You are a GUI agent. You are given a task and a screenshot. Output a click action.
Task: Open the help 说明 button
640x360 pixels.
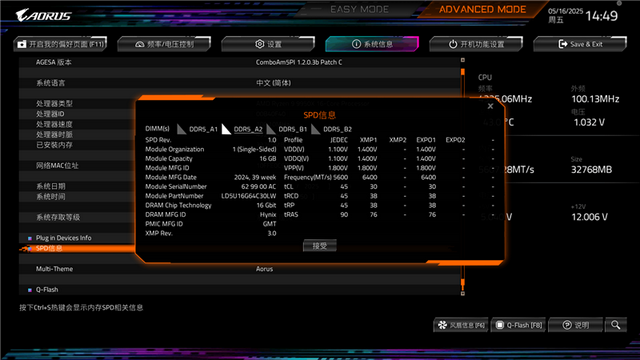(576, 325)
